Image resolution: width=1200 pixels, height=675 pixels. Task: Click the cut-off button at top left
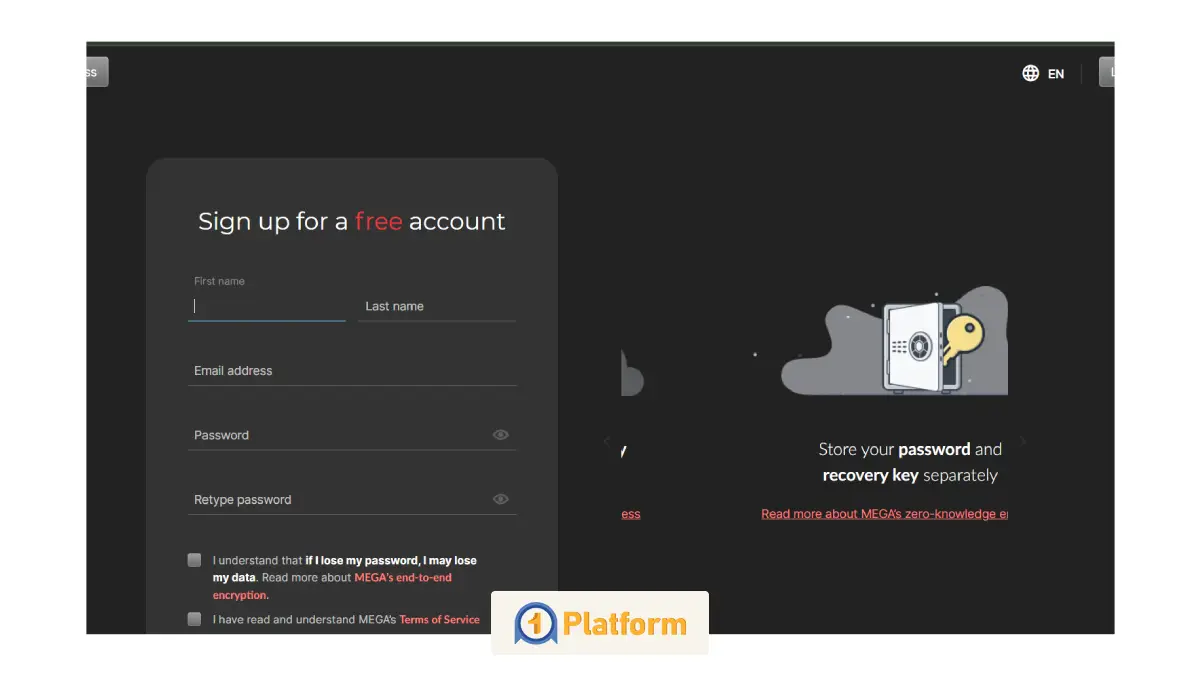click(97, 72)
